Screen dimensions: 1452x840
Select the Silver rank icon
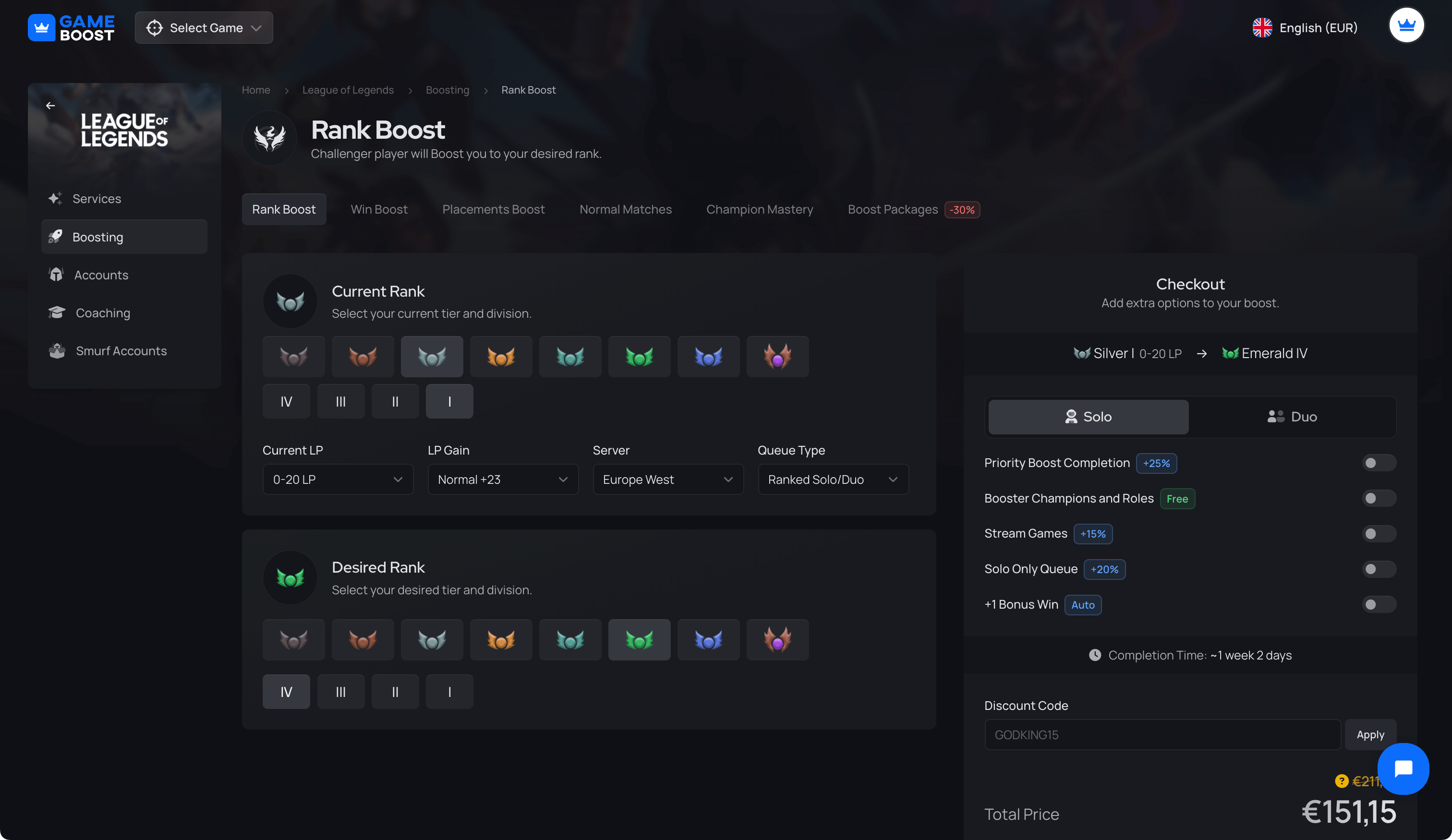click(x=431, y=355)
